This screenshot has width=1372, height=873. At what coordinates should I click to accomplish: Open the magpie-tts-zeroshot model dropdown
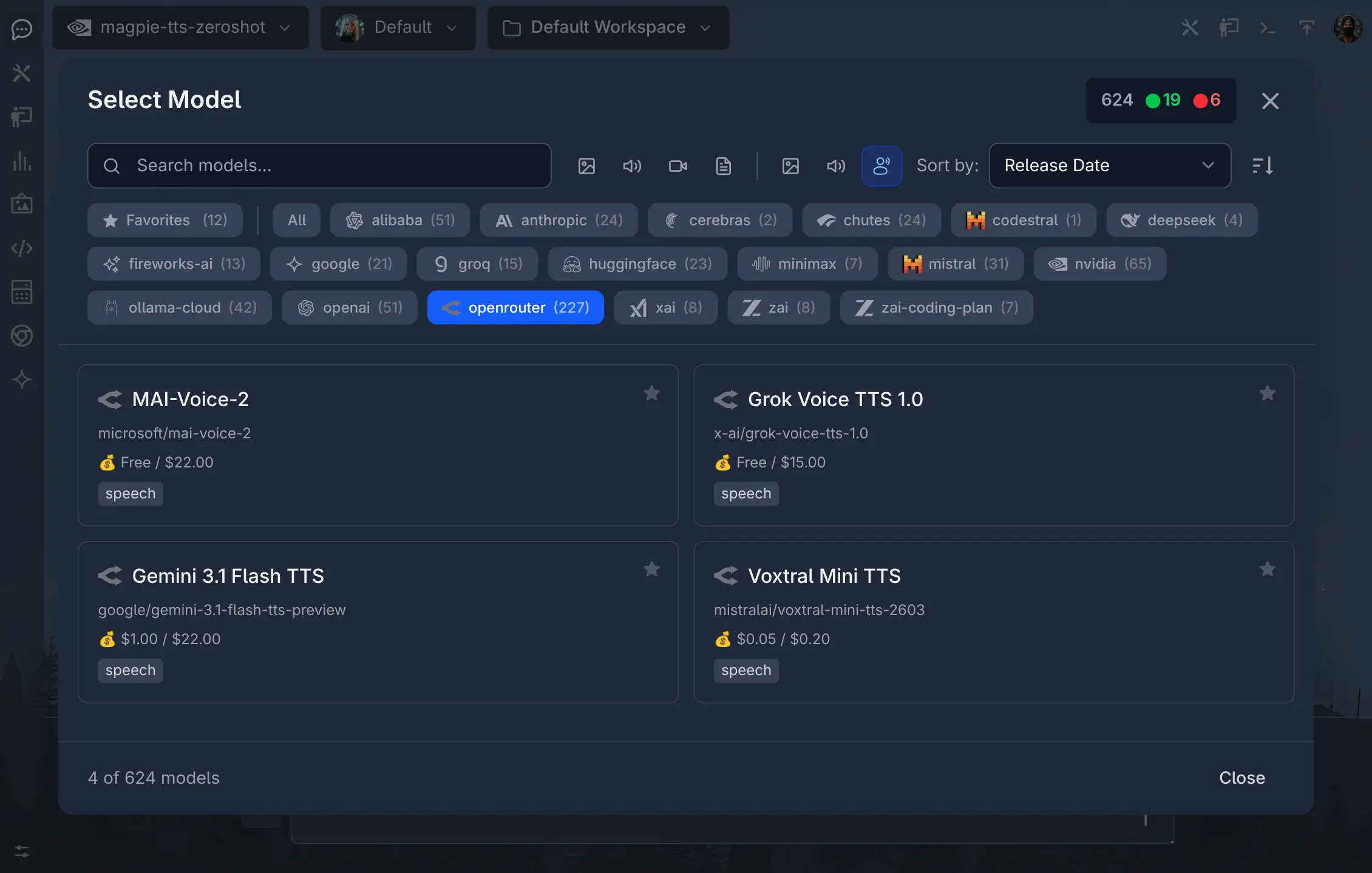[180, 27]
